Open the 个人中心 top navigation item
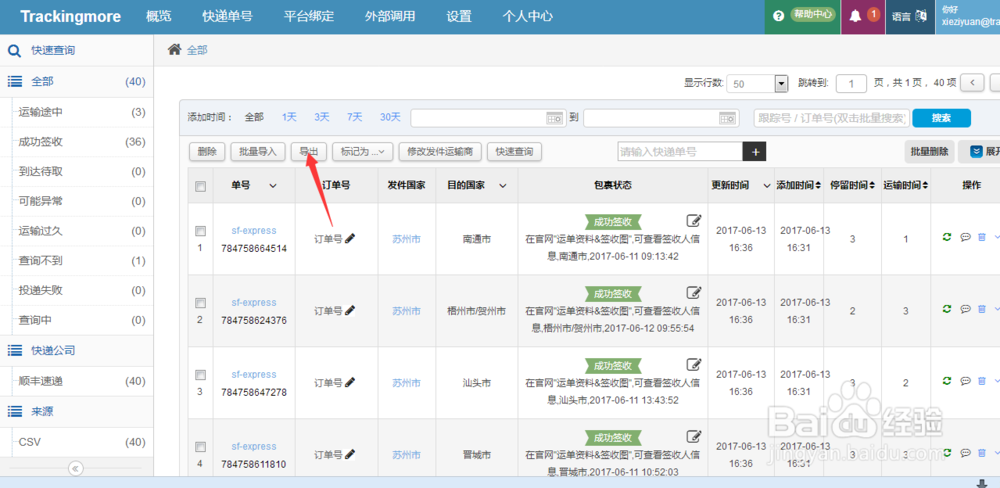Image resolution: width=1000 pixels, height=488 pixels. point(527,17)
